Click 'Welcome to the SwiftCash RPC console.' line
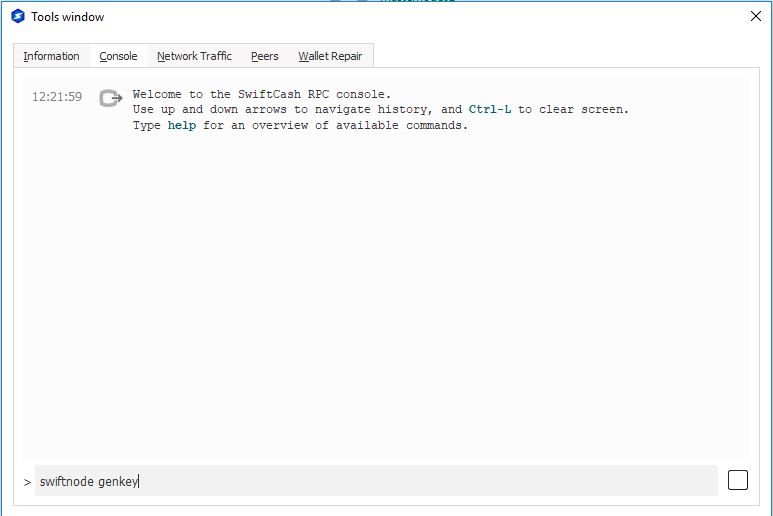This screenshot has width=773, height=516. (x=262, y=94)
